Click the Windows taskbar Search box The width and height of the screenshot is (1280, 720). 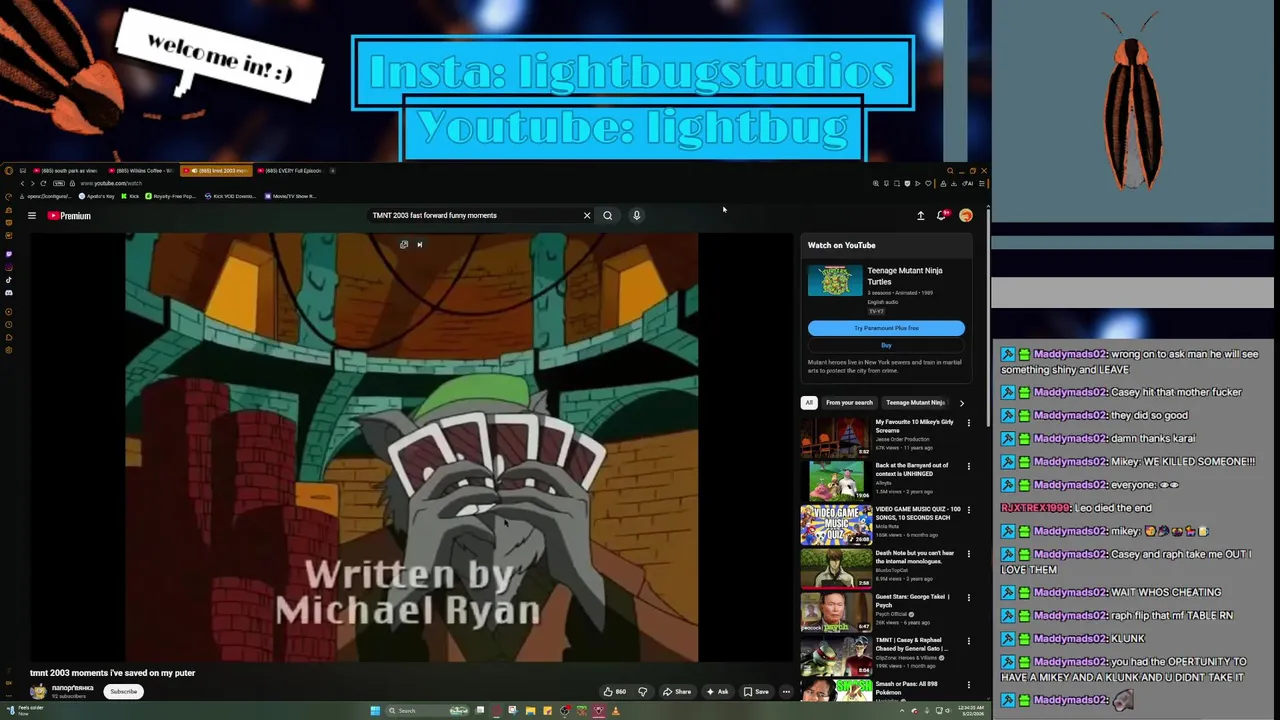coord(428,711)
